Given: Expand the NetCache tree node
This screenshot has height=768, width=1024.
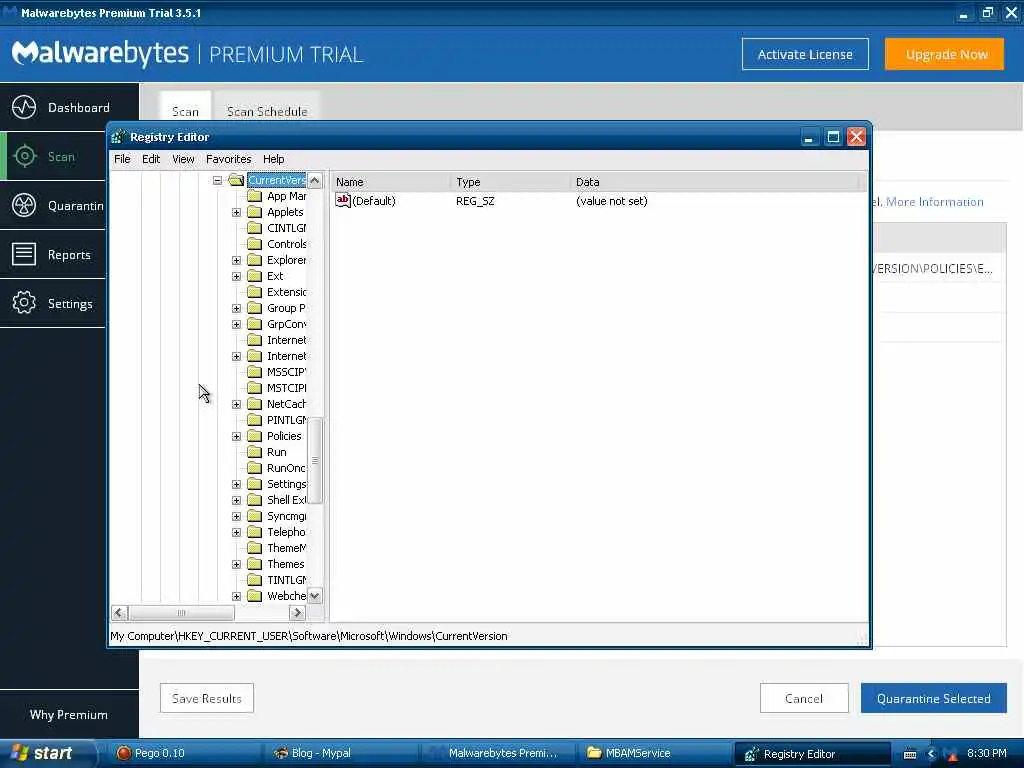Looking at the screenshot, I should click(236, 404).
